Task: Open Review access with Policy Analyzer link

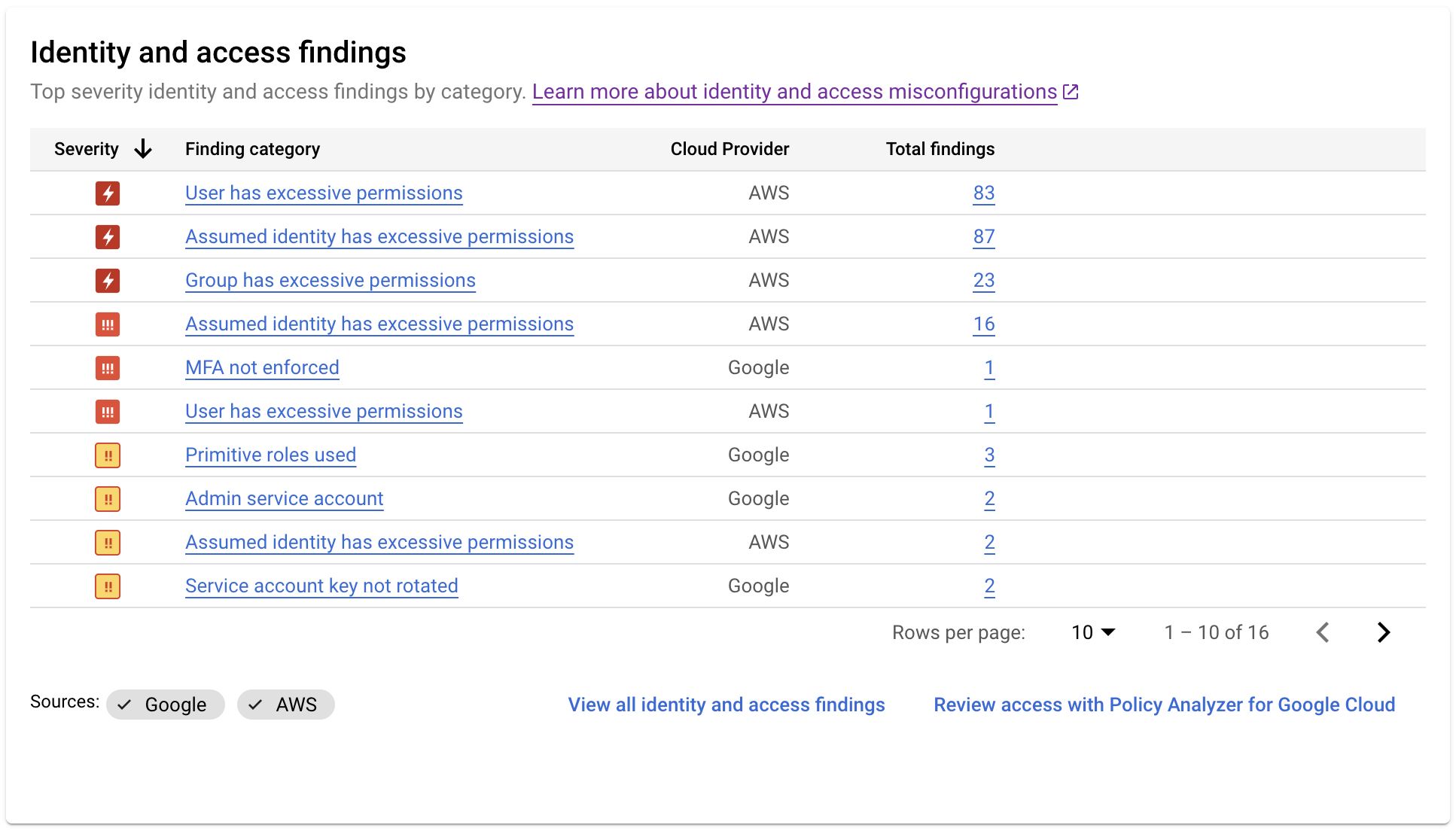Action: click(1164, 705)
